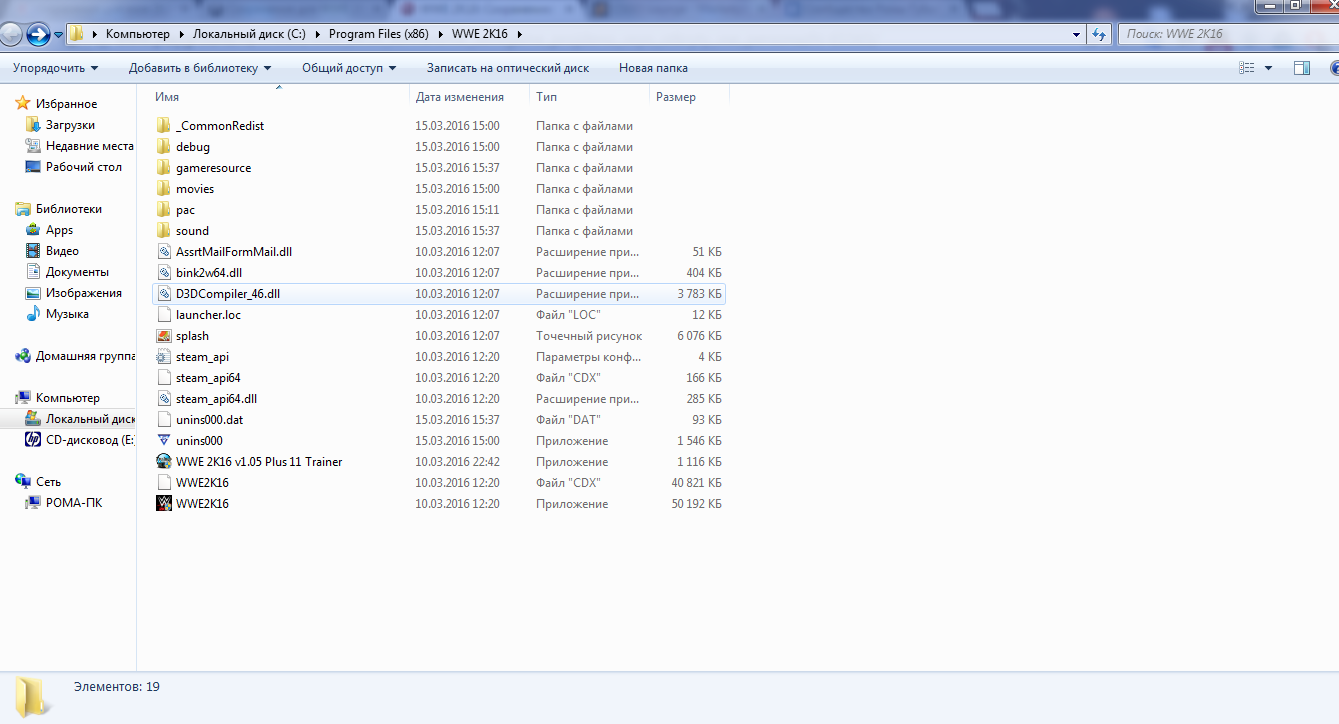Select the unins000.dat file name
Image resolution: width=1339 pixels, height=724 pixels.
tap(209, 420)
